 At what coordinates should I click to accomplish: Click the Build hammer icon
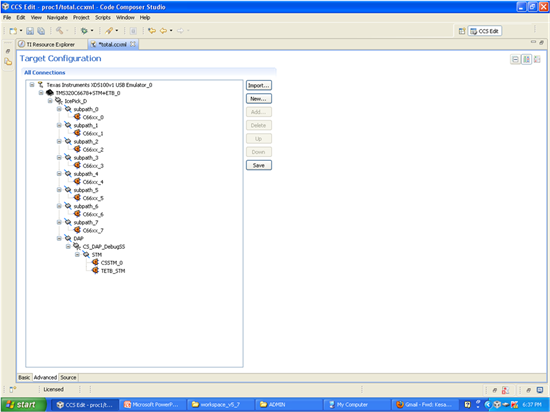[x=60, y=31]
